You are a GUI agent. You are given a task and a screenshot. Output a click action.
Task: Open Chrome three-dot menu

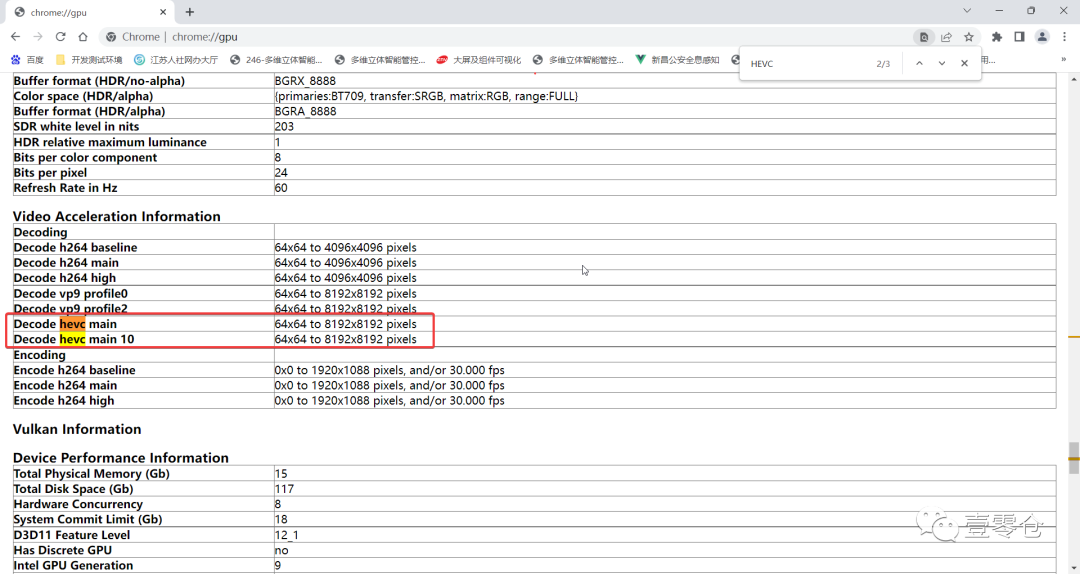(1065, 37)
